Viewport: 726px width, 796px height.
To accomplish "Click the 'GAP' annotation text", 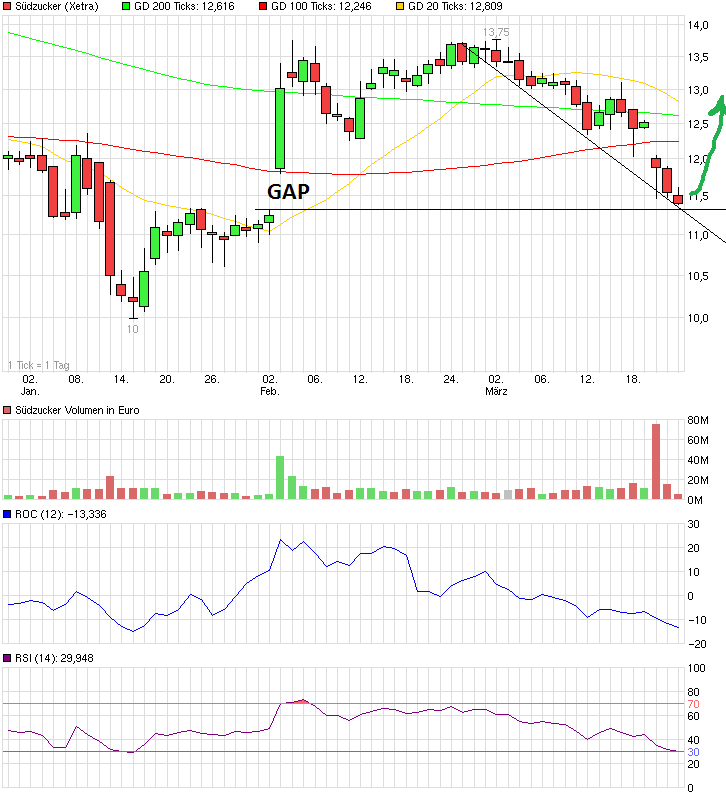I will point(288,191).
